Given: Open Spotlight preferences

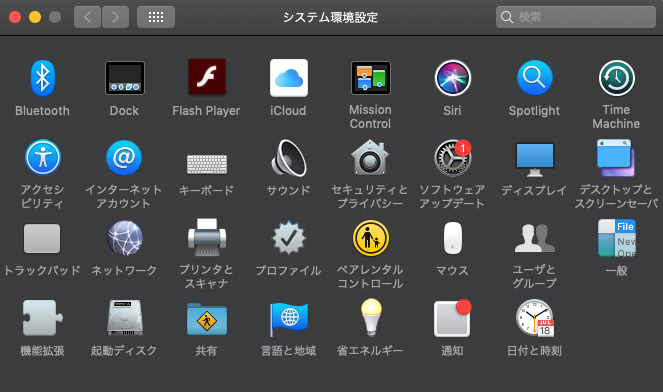Looking at the screenshot, I should 534,78.
